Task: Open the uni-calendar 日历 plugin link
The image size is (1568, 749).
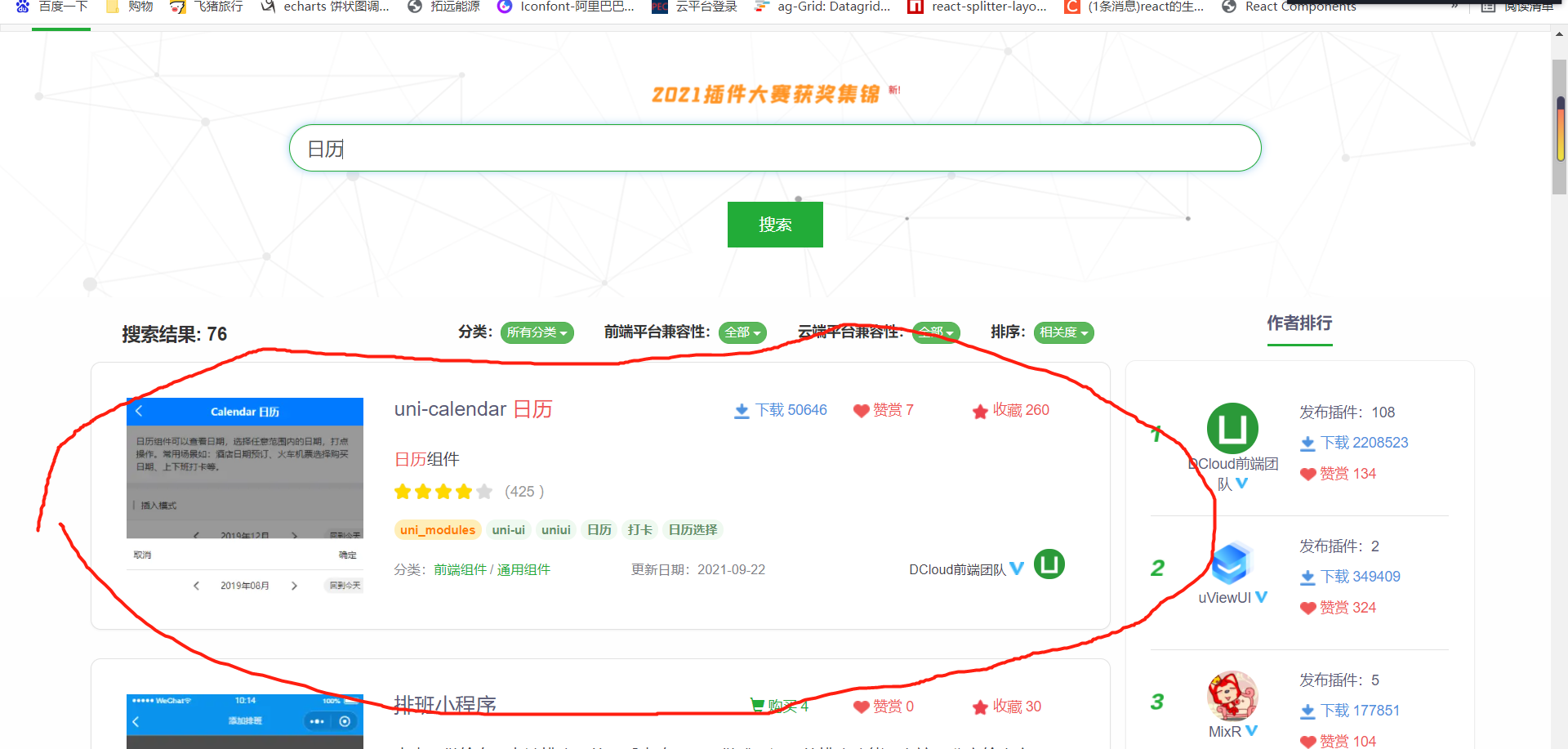Action: click(472, 409)
